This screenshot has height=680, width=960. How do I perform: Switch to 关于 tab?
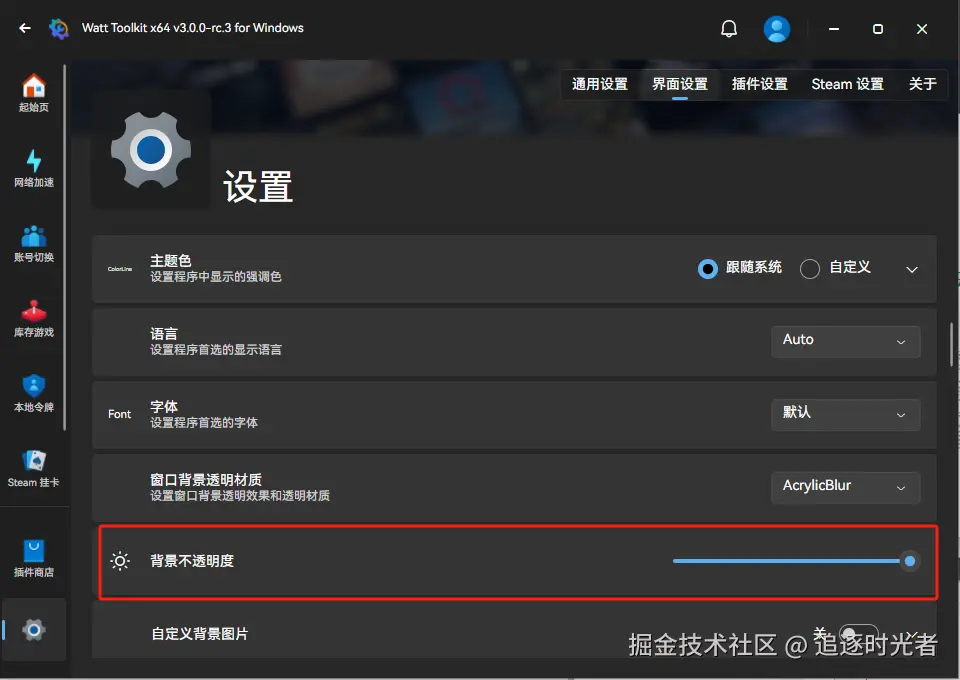[x=922, y=84]
